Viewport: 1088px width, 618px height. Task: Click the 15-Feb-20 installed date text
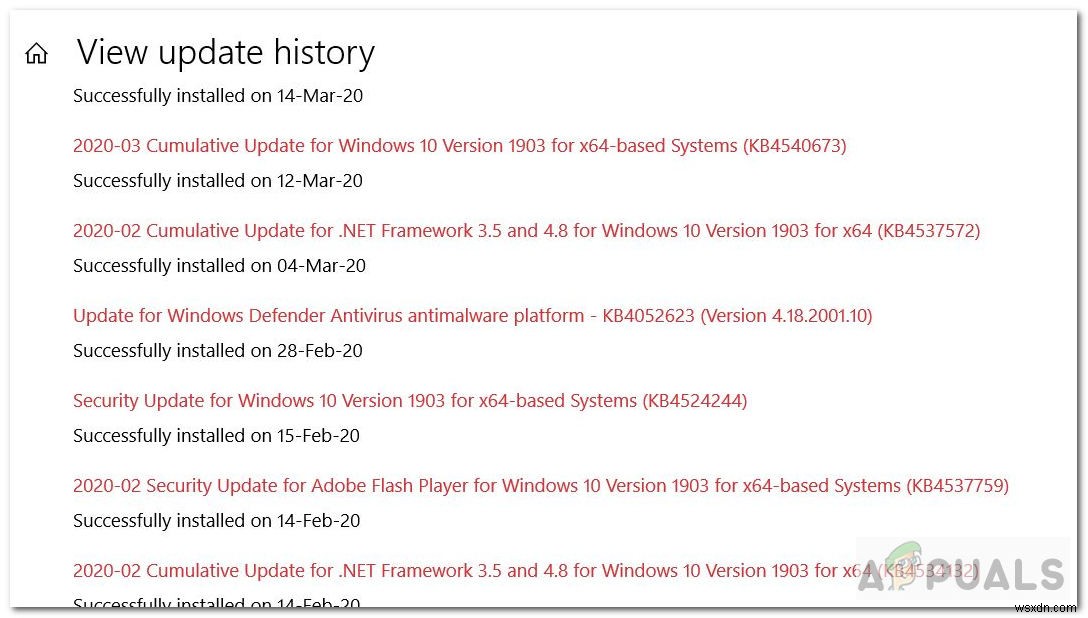[218, 435]
